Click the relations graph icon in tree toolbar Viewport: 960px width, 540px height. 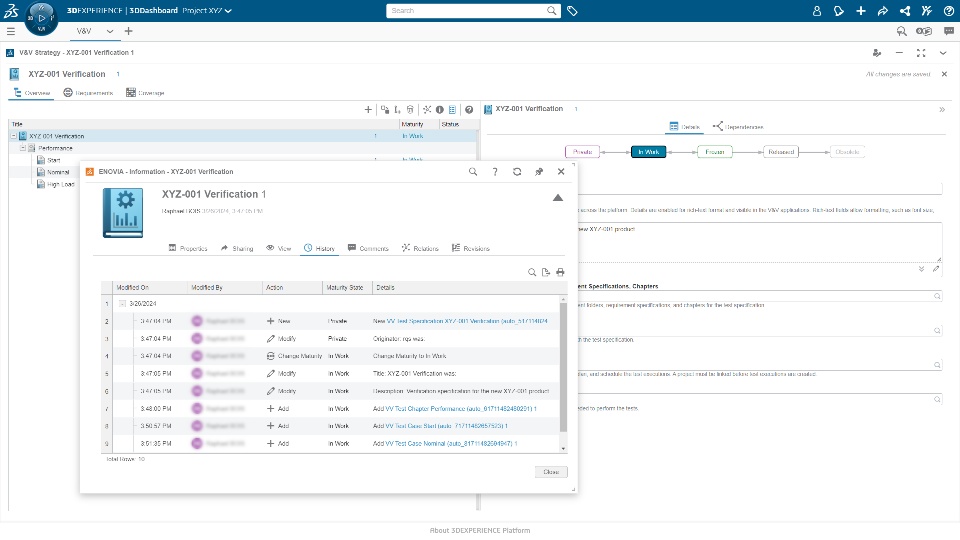427,110
